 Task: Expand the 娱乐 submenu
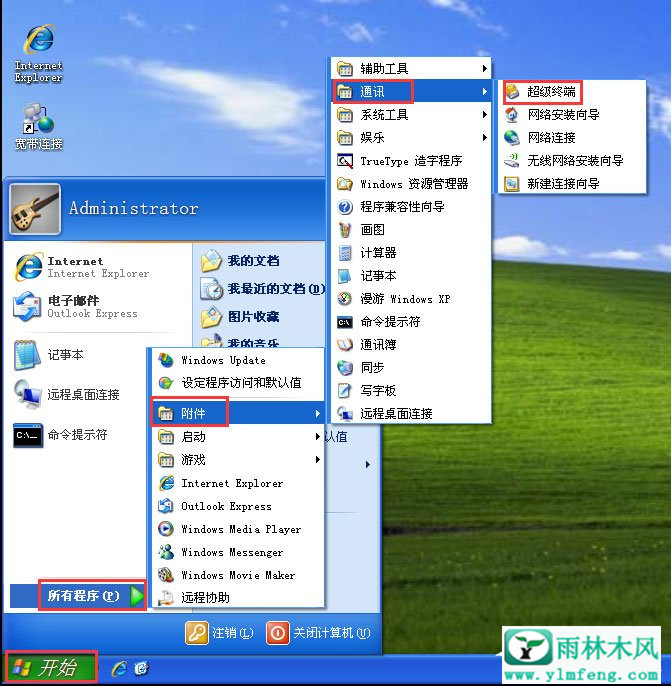[x=411, y=137]
